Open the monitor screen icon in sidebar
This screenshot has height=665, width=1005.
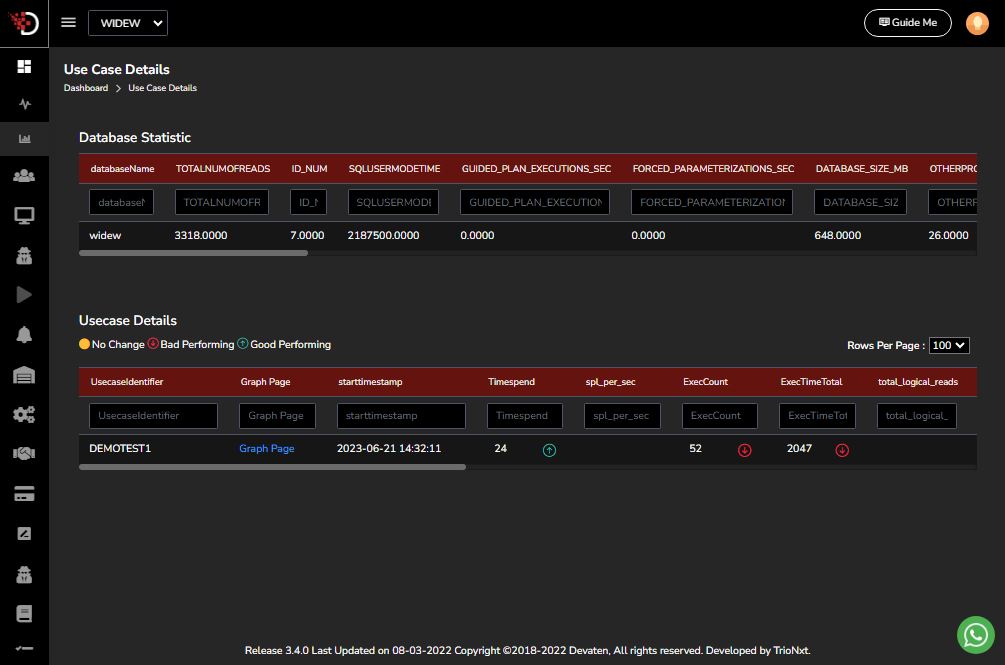24,216
